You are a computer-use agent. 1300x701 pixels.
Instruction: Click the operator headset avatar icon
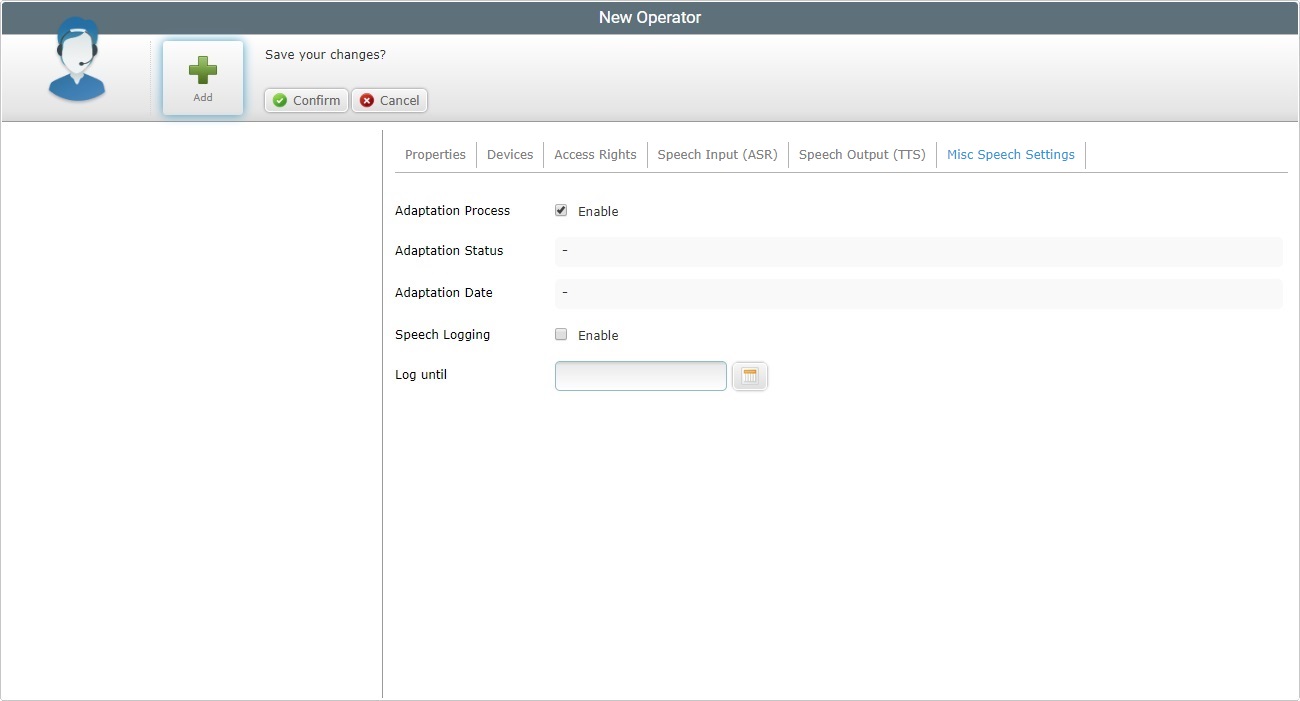point(77,62)
